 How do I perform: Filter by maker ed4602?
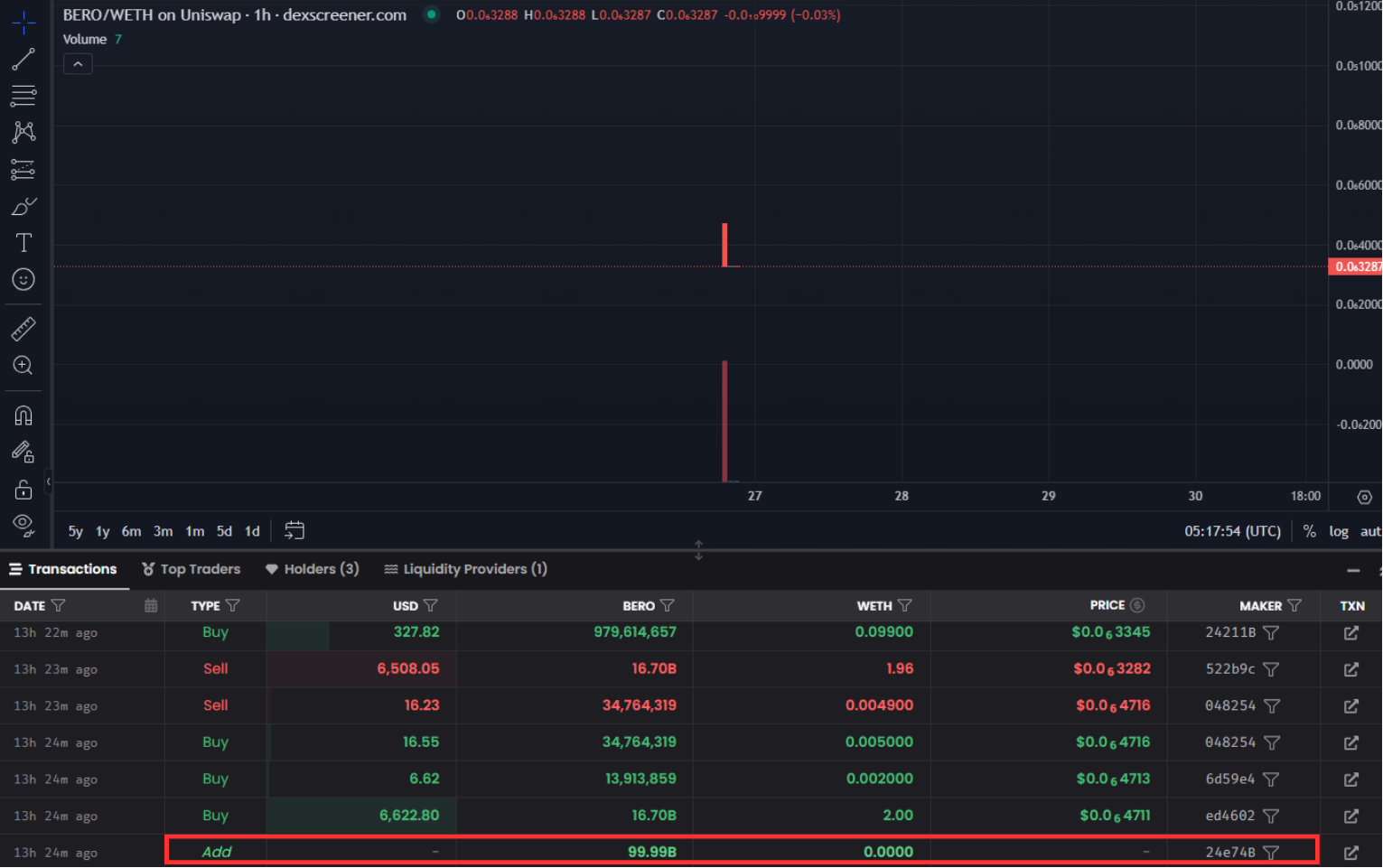1271,816
